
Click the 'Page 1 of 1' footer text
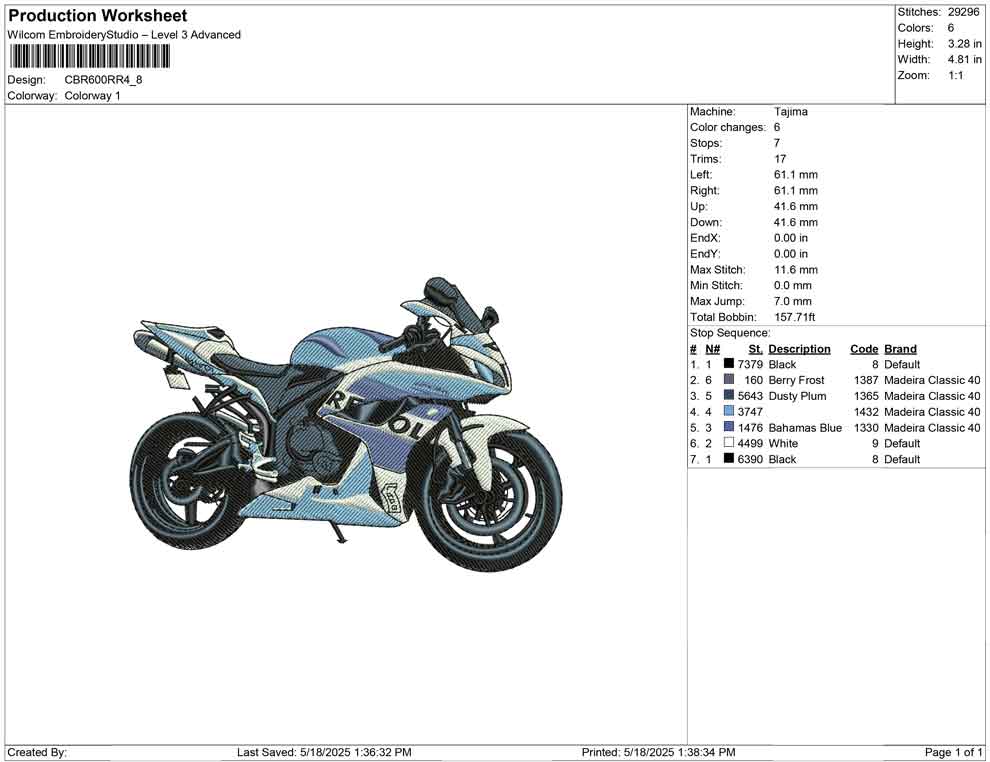click(953, 752)
